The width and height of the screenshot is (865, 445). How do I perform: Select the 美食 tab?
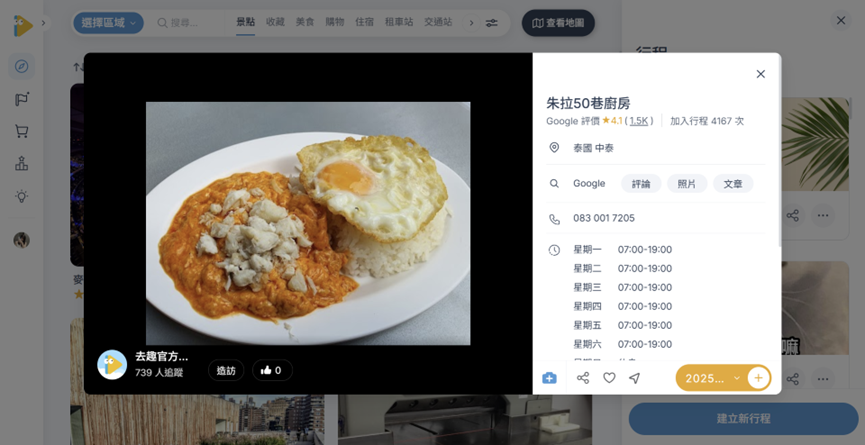point(305,22)
